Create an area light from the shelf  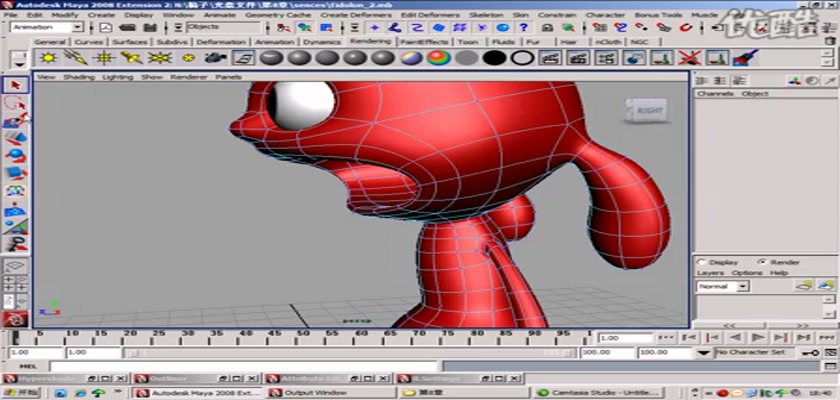160,57
